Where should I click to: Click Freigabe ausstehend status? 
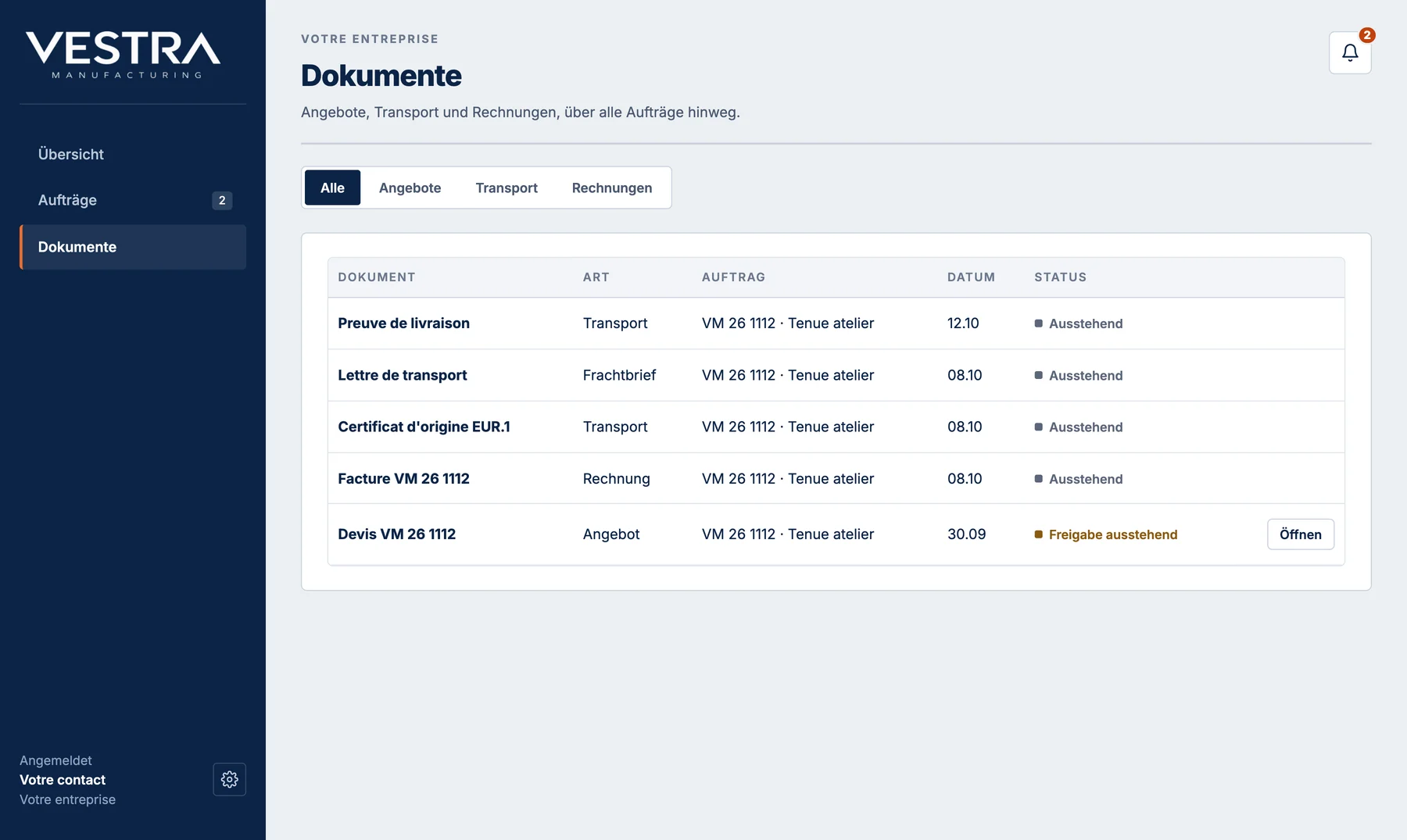[1106, 534]
